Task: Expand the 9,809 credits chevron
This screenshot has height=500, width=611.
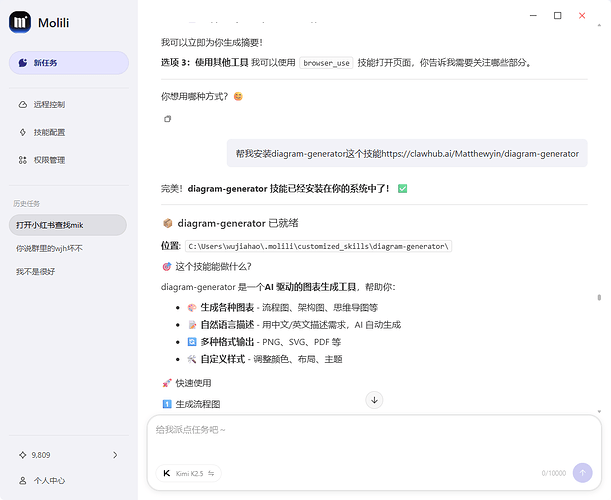Action: (115, 455)
